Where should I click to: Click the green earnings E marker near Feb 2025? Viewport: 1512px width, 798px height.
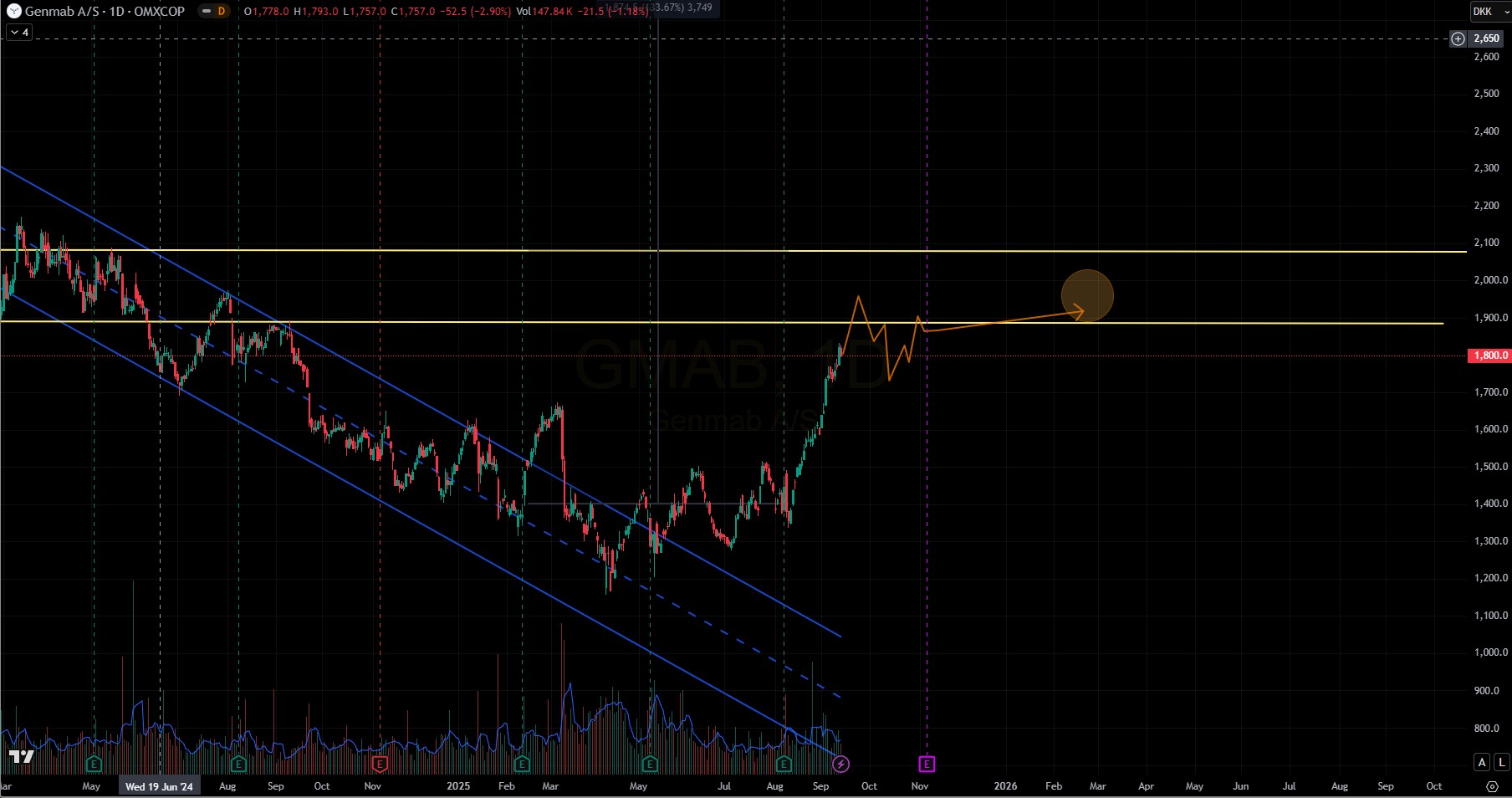[x=522, y=764]
